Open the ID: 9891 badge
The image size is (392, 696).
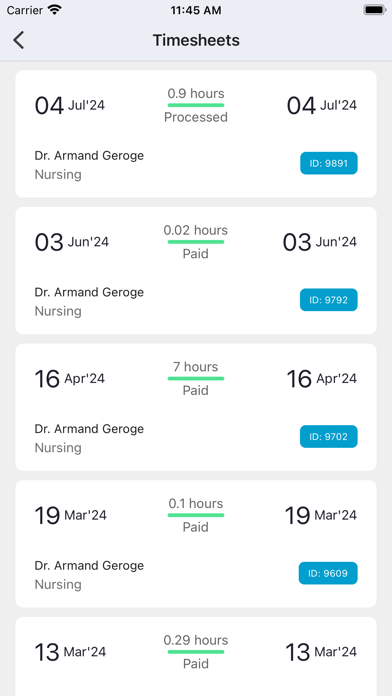pyautogui.click(x=329, y=163)
